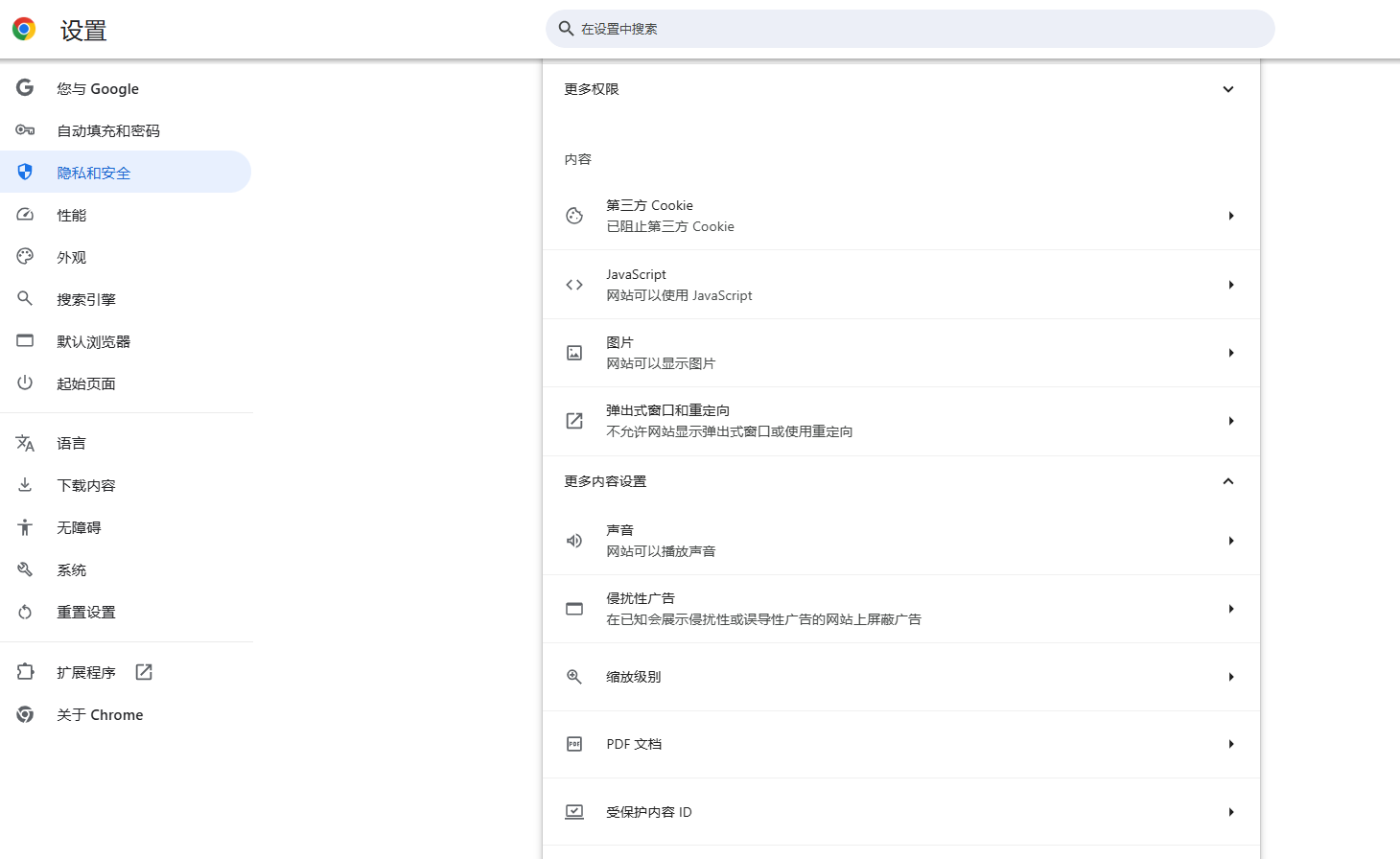Click the wrench icon for 系统
Screen dimensions: 1400x859
pyautogui.click(x=25, y=569)
